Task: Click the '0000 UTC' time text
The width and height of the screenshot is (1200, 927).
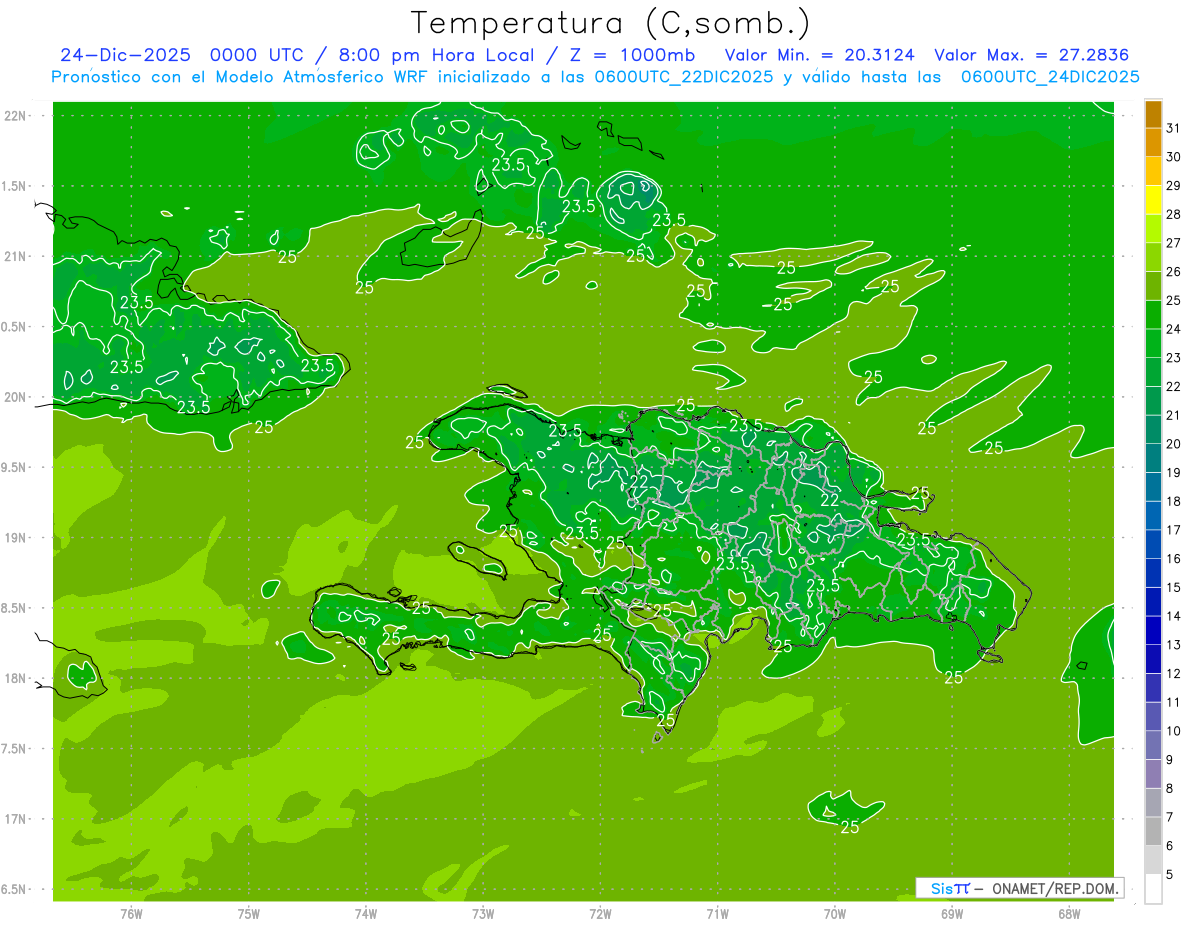Action: (x=258, y=55)
